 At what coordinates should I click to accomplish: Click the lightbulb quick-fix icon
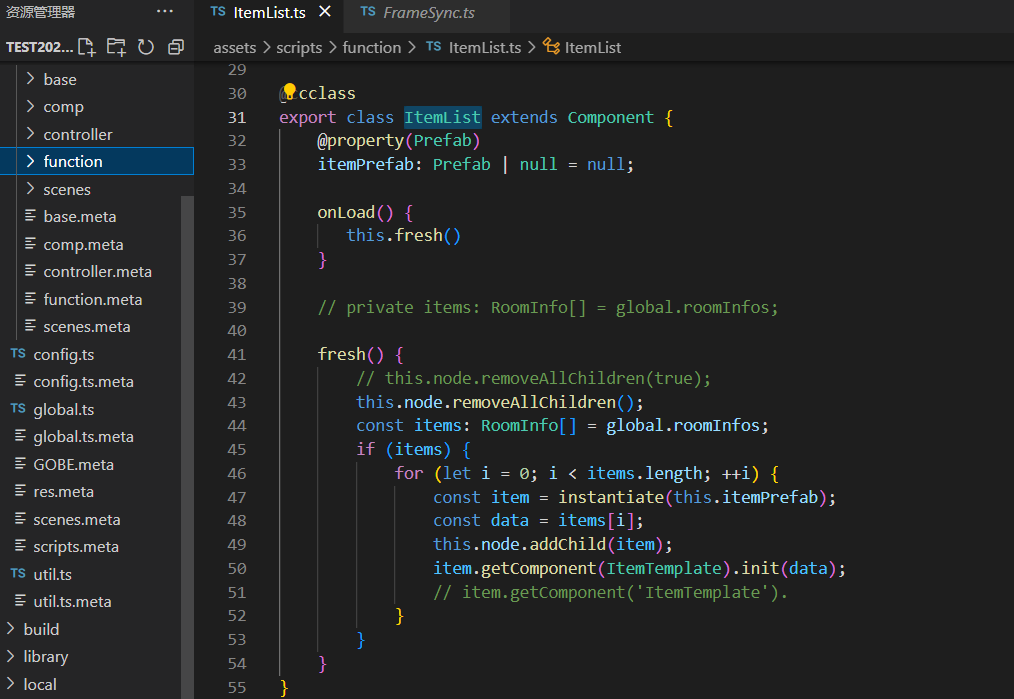point(290,92)
